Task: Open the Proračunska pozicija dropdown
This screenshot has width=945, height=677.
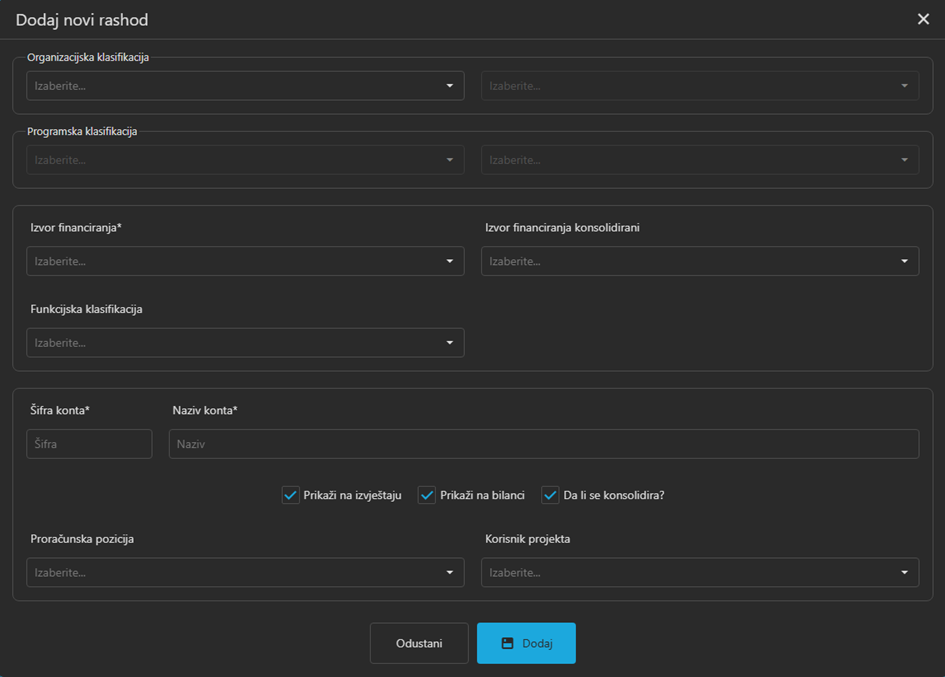Action: tap(245, 573)
